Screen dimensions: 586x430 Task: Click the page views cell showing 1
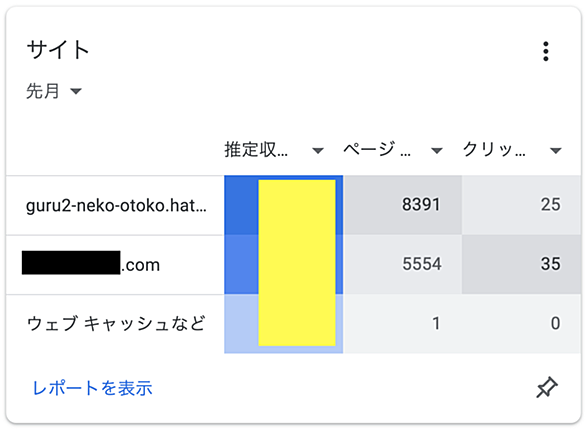coord(403,324)
